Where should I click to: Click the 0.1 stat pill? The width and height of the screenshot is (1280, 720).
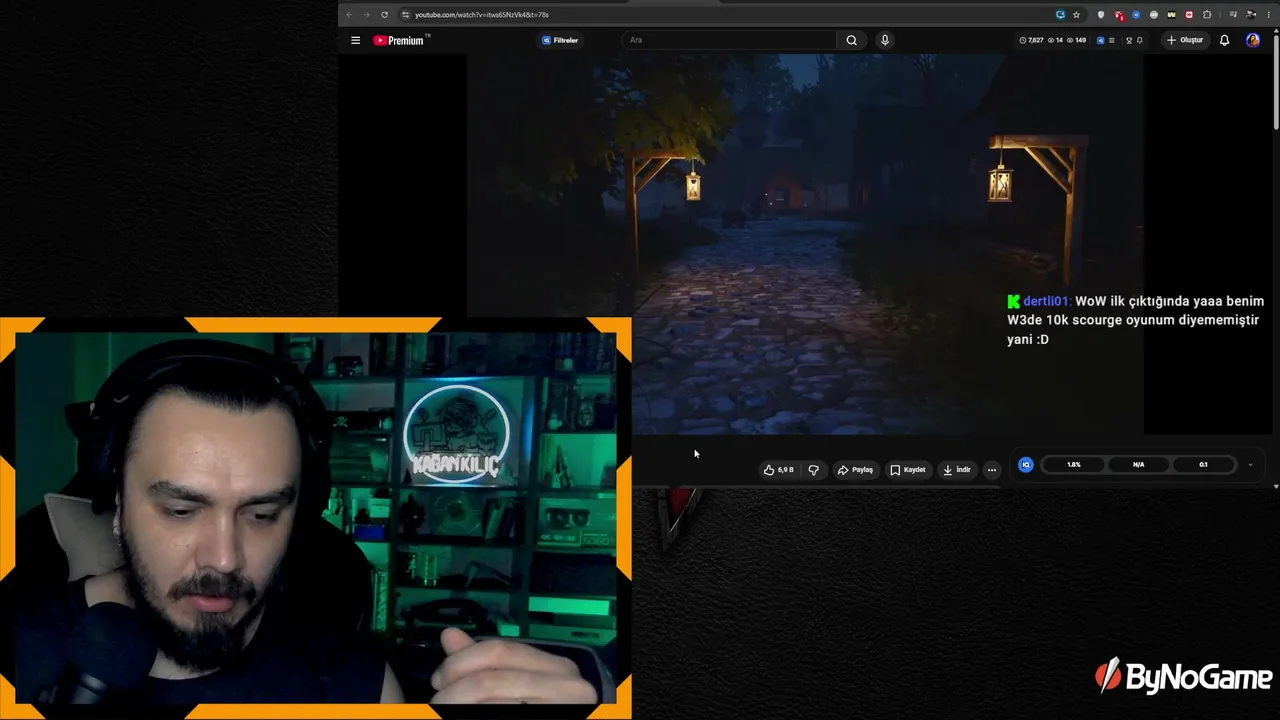click(1203, 465)
